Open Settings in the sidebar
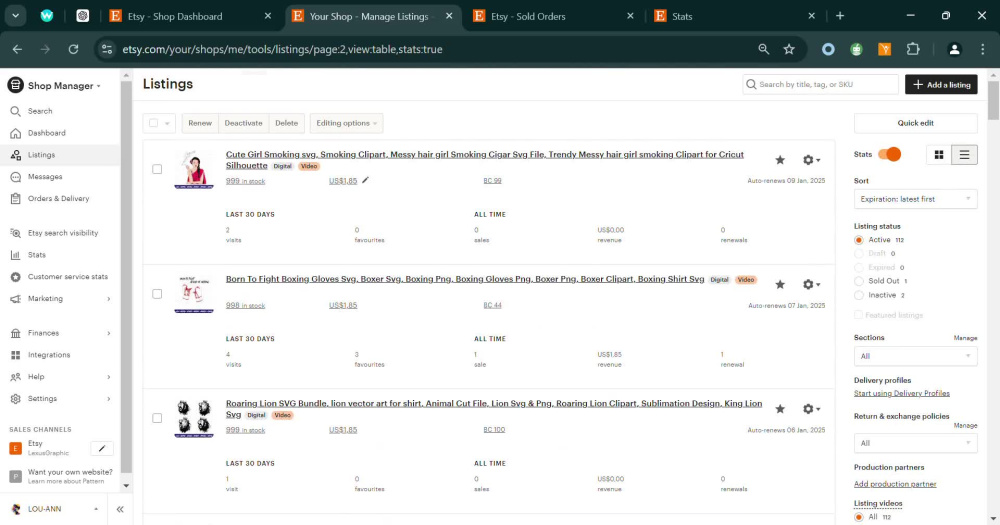Viewport: 1000px width, 525px height. 42,399
